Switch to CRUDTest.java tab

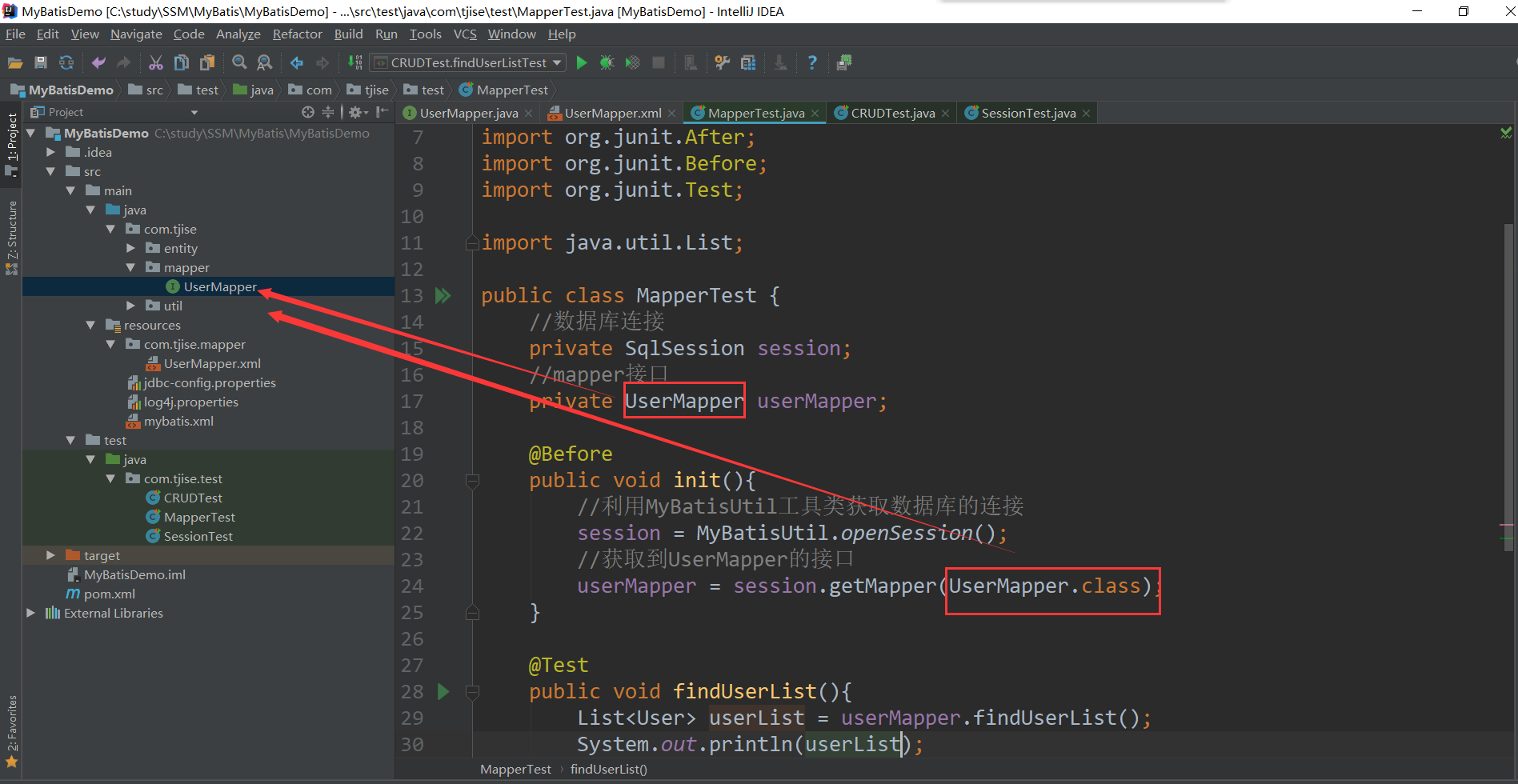tap(893, 113)
